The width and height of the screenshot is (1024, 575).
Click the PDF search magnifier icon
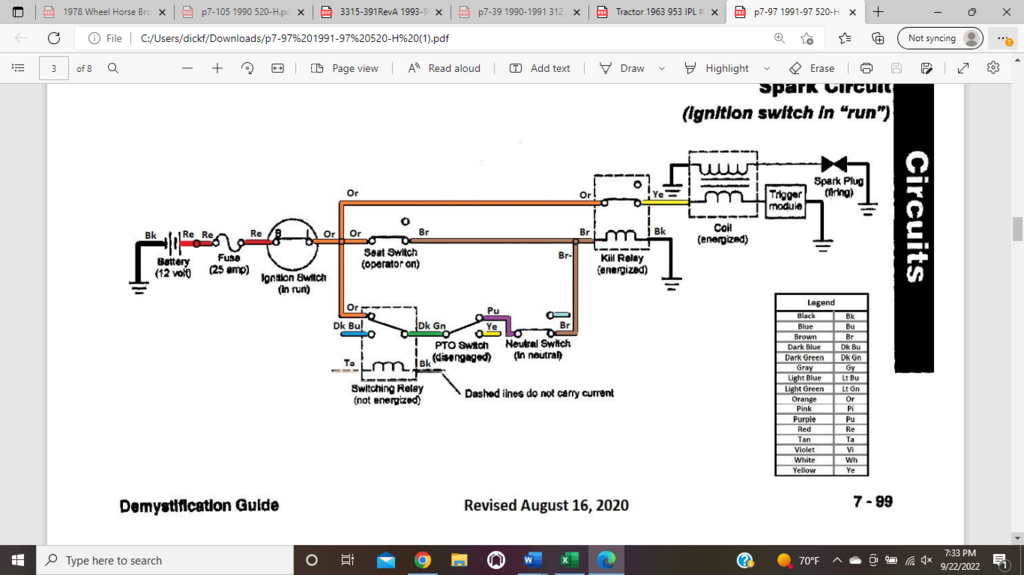pos(113,68)
